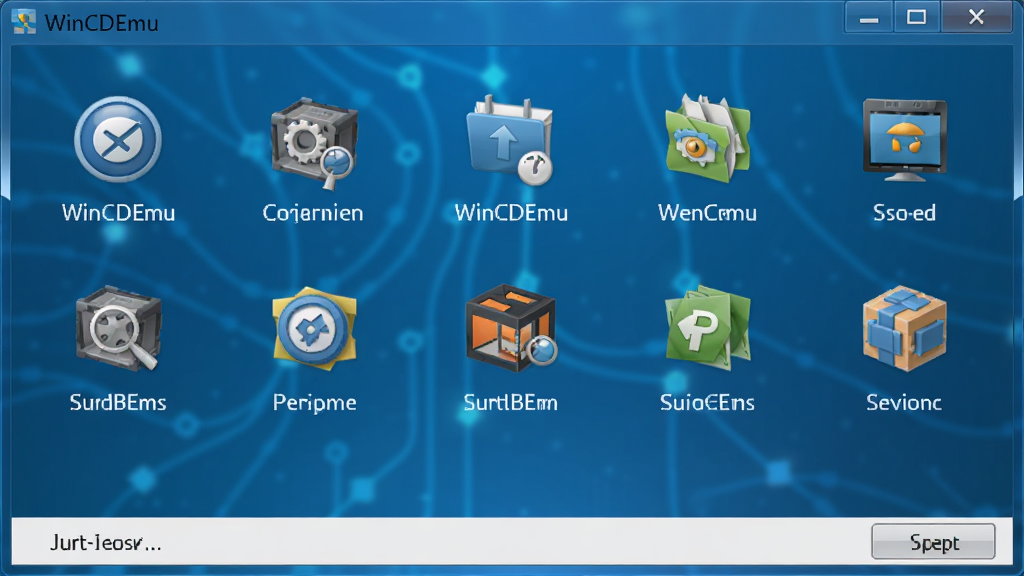Select the SurtlBEm label text
The width and height of the screenshot is (1024, 576).
511,402
